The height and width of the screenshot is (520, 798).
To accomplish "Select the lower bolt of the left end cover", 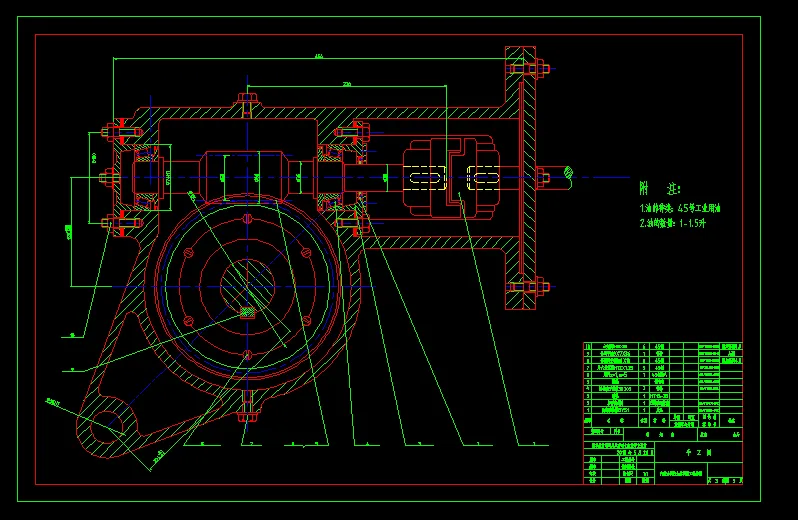I will click(x=122, y=223).
